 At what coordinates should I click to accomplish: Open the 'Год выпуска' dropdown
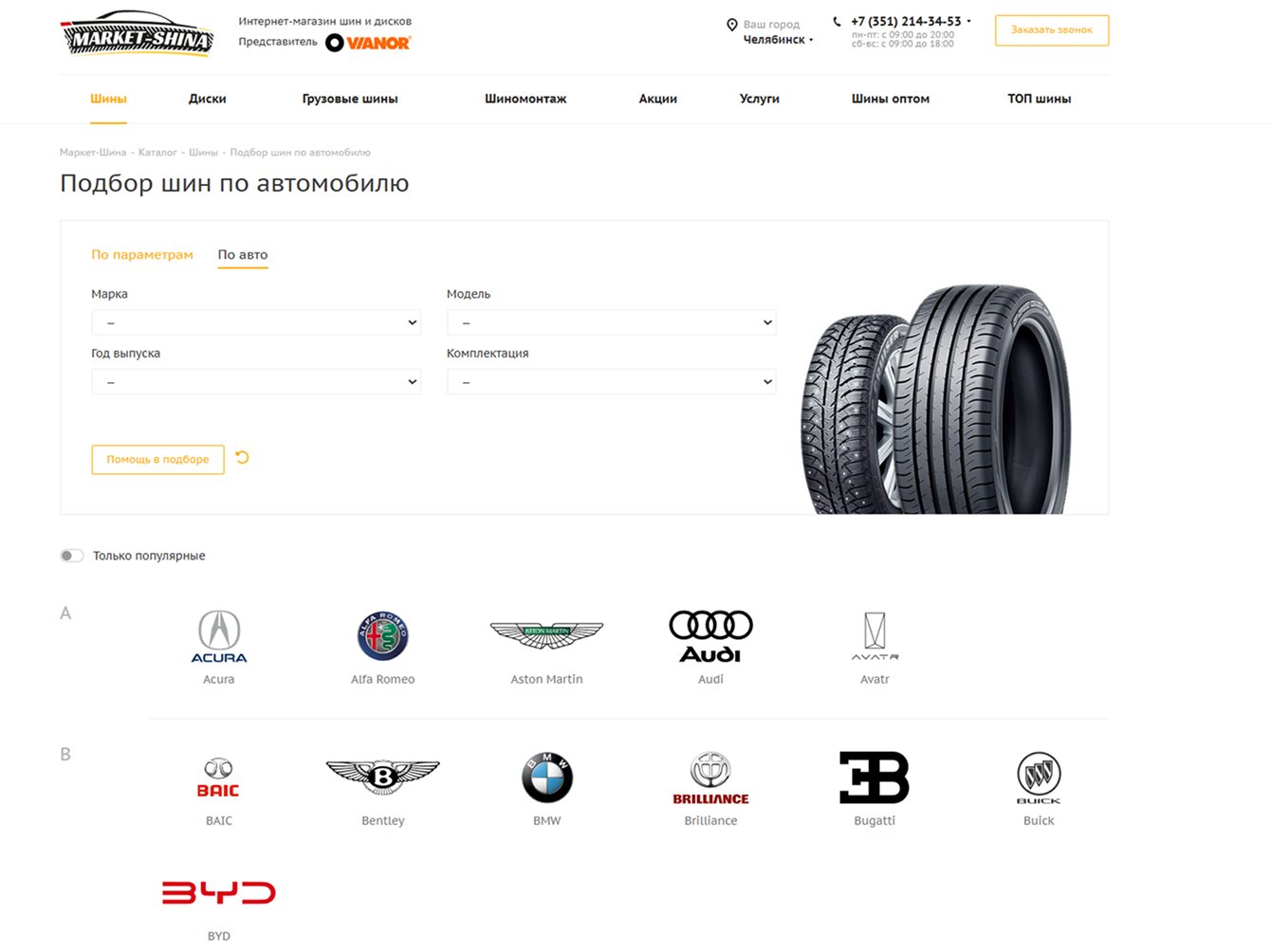pyautogui.click(x=256, y=381)
